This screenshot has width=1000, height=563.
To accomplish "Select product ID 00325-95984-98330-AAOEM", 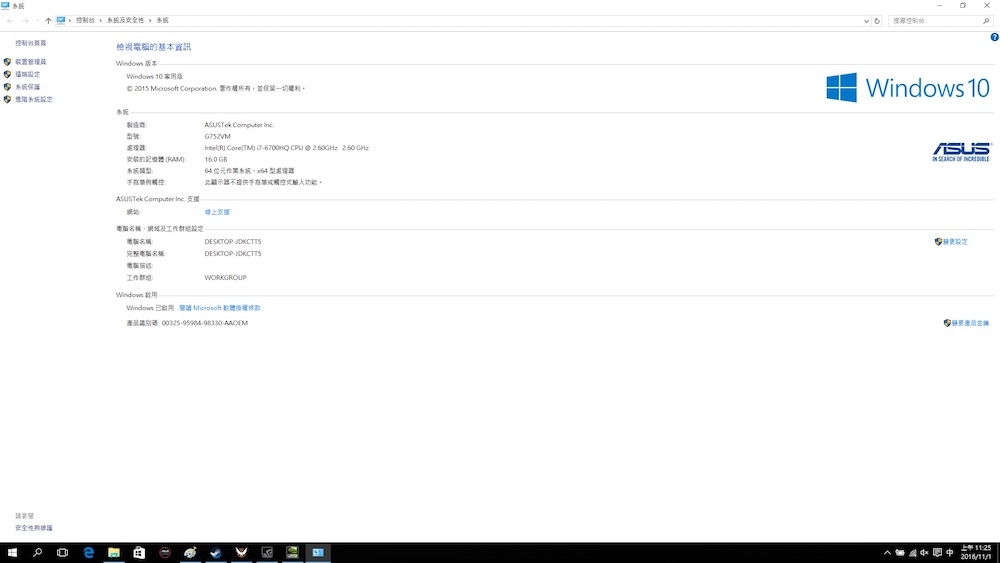I will click(205, 323).
